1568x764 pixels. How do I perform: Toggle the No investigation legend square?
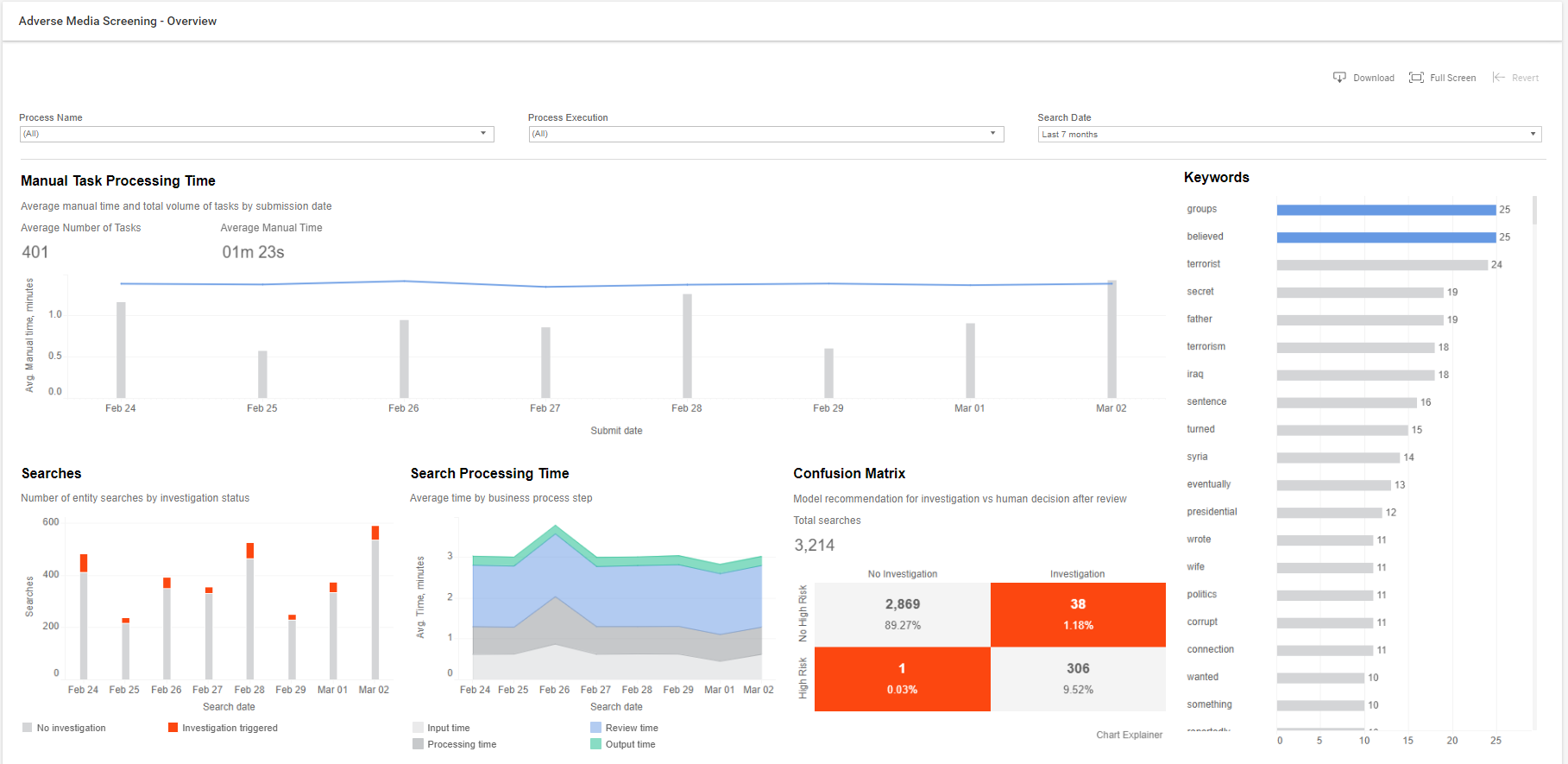(28, 728)
